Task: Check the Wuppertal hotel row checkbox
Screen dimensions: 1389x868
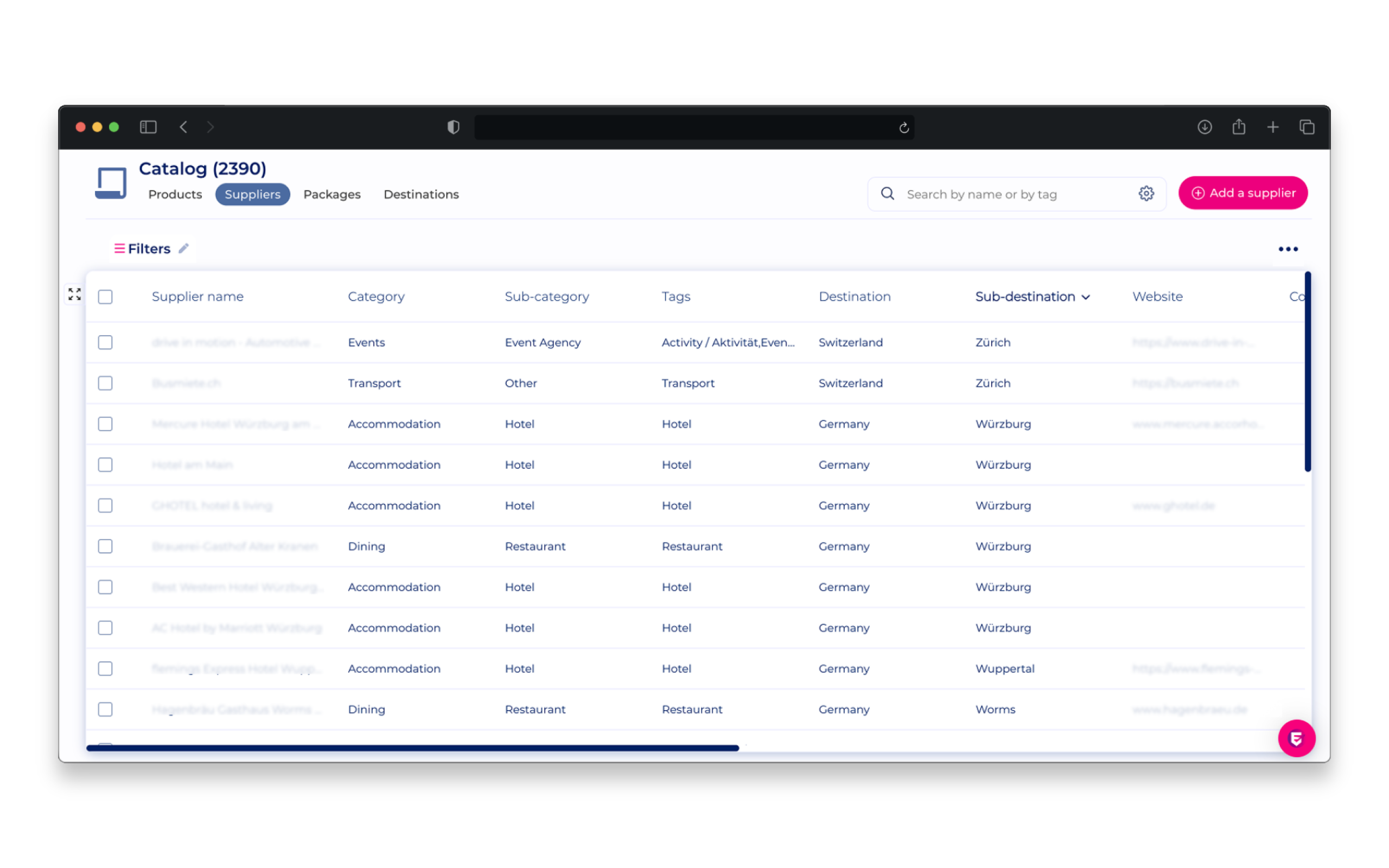Action: click(105, 668)
